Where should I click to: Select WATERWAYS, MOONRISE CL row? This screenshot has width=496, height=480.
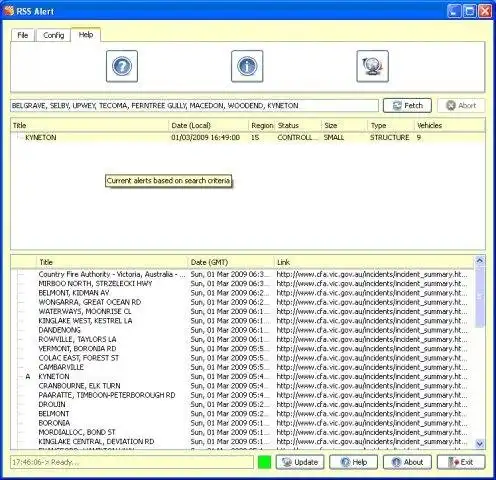pyautogui.click(x=242, y=312)
